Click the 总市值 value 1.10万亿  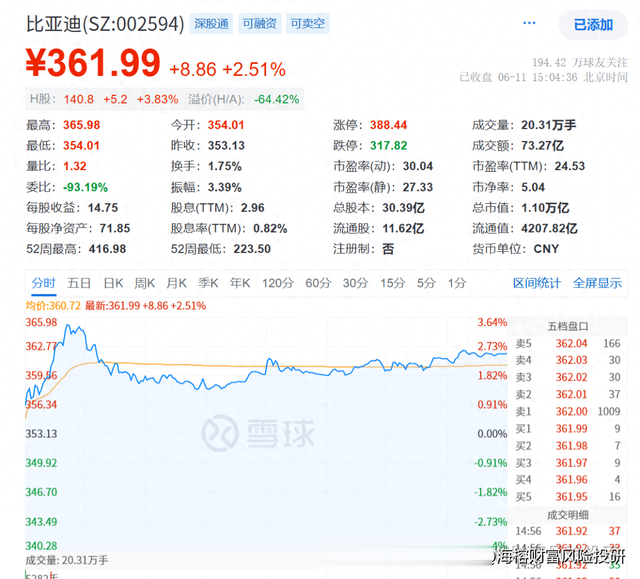point(545,208)
